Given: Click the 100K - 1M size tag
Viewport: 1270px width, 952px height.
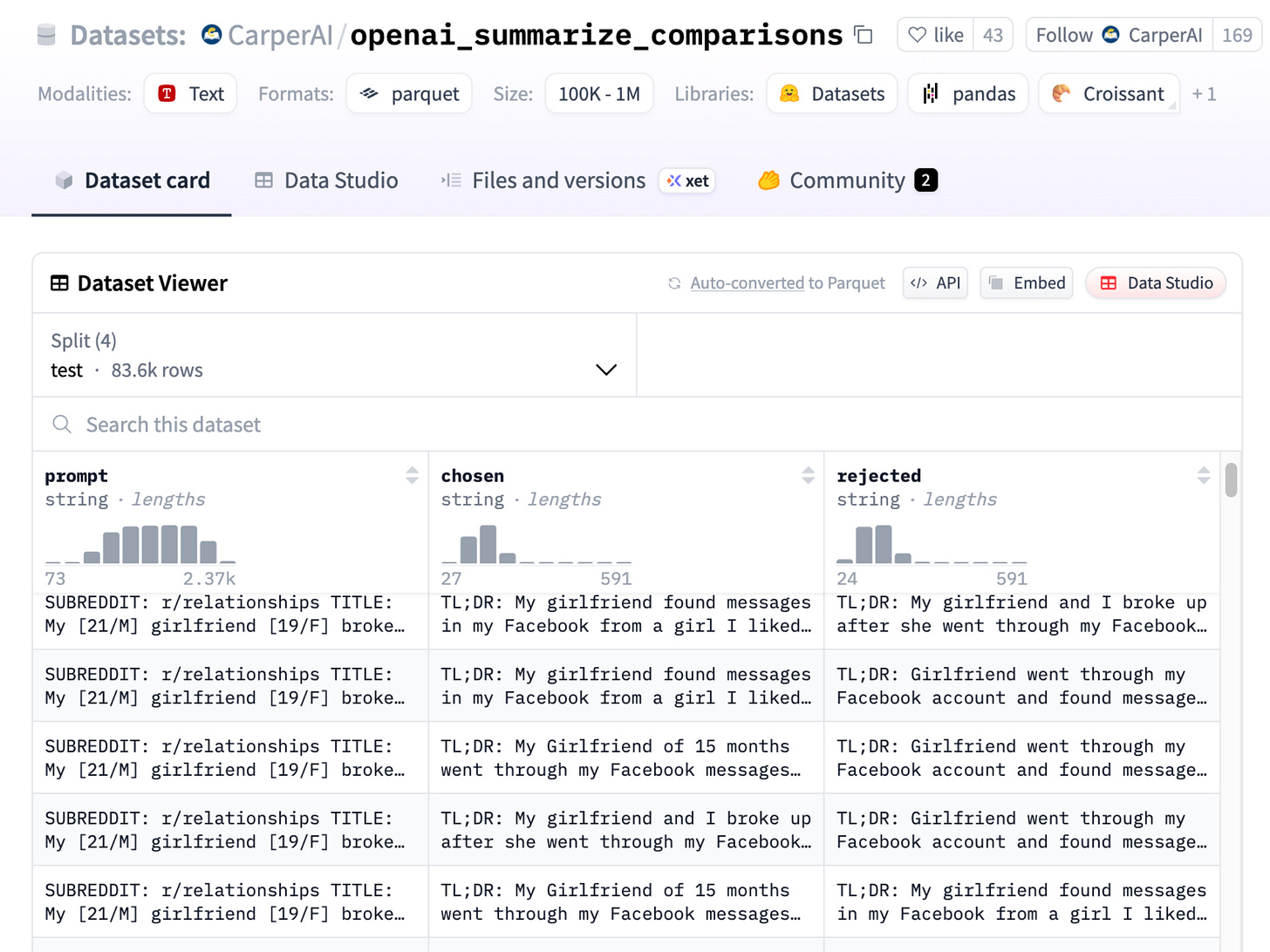Looking at the screenshot, I should point(599,94).
